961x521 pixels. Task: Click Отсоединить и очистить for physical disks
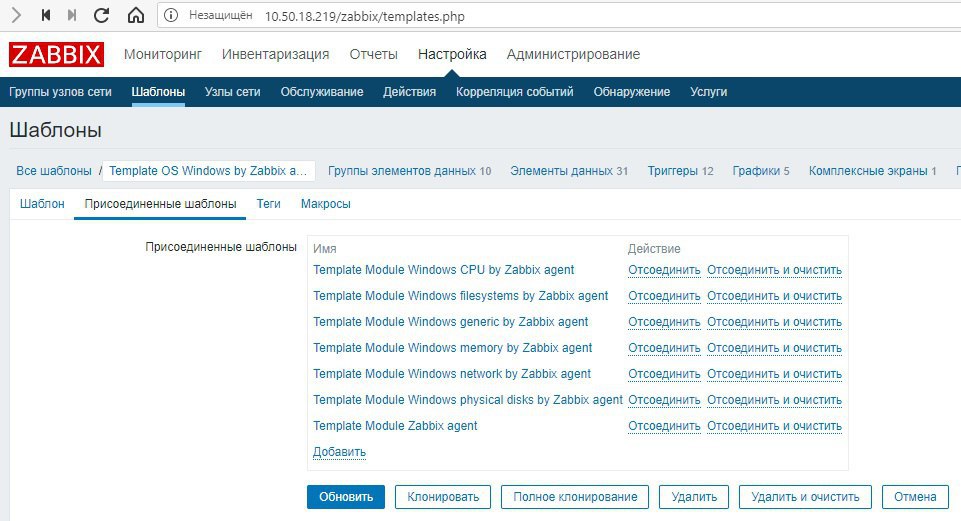(x=775, y=400)
